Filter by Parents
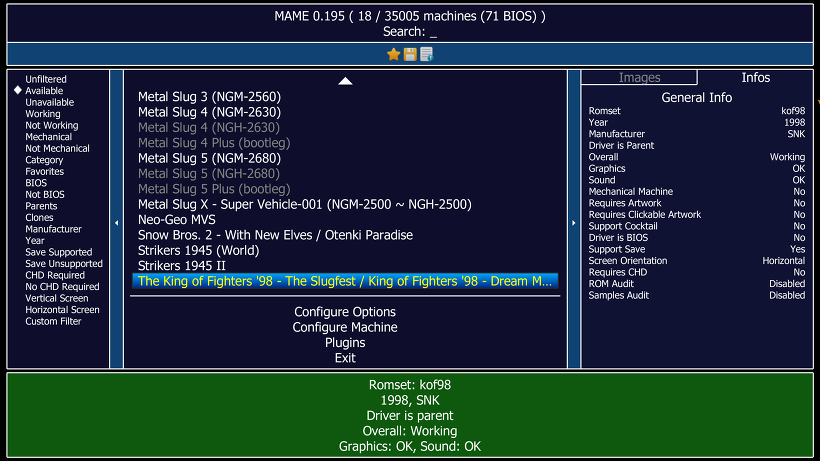820x461 pixels. 41,205
